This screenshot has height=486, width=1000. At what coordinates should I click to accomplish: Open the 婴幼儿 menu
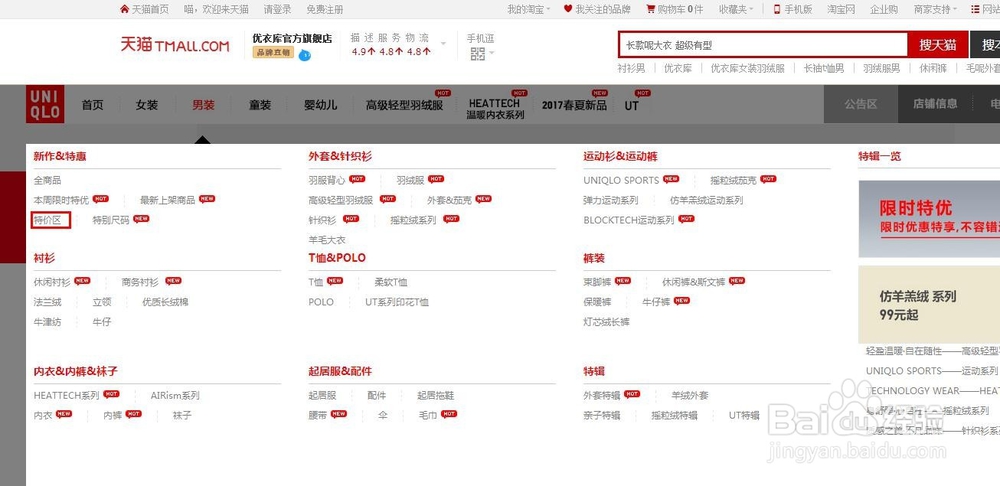pos(321,105)
